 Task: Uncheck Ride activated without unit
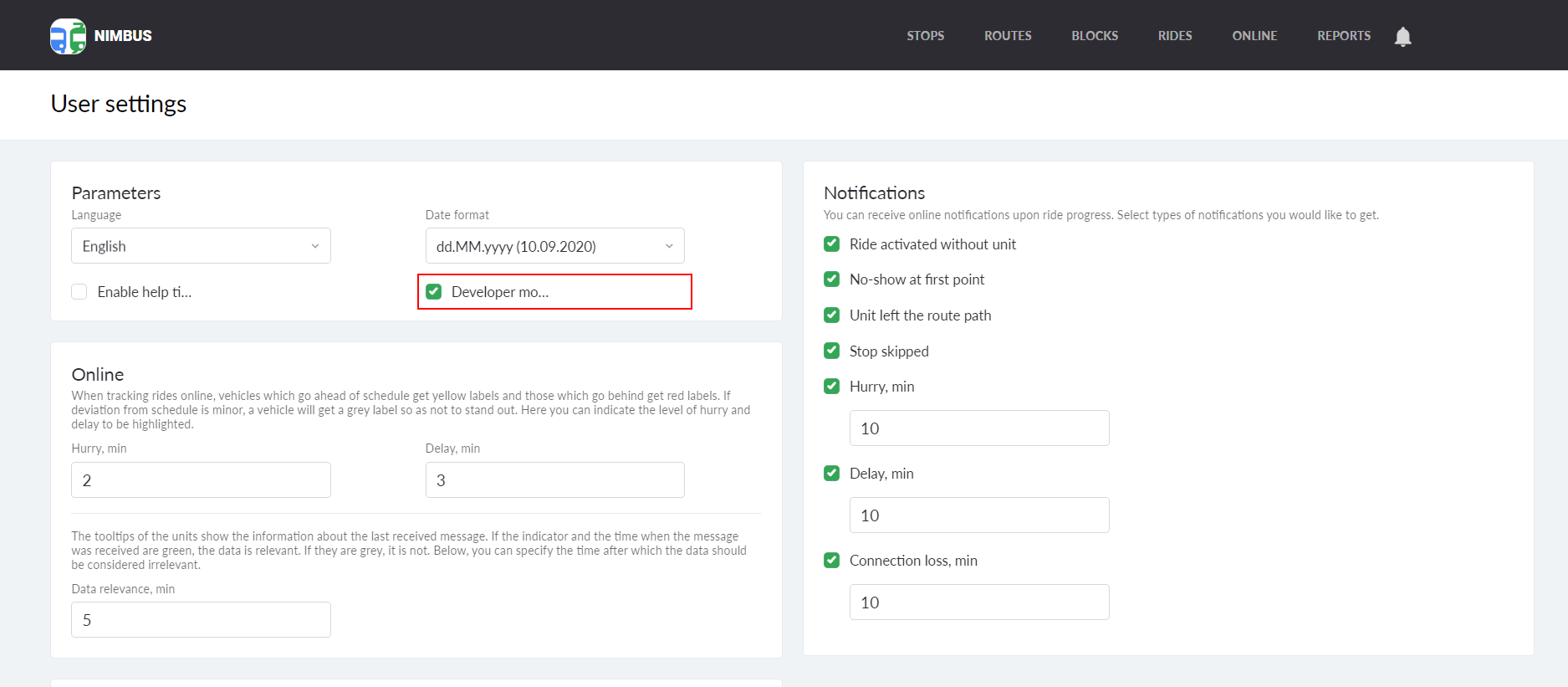tap(831, 244)
